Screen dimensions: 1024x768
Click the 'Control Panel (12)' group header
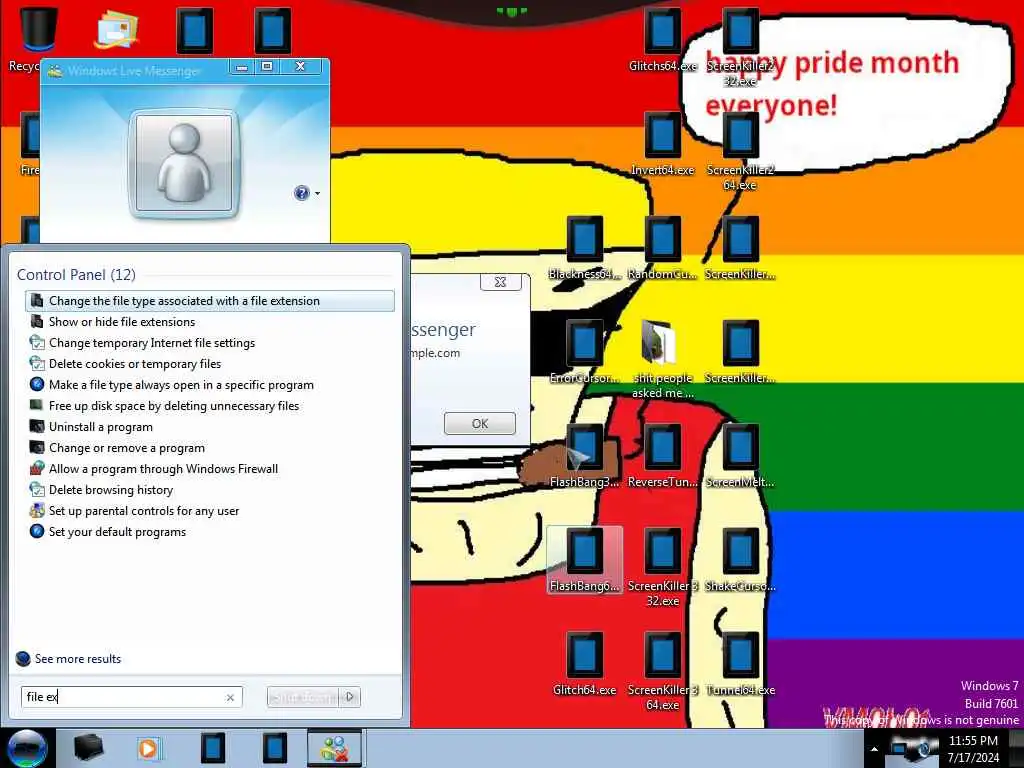[x=76, y=275]
